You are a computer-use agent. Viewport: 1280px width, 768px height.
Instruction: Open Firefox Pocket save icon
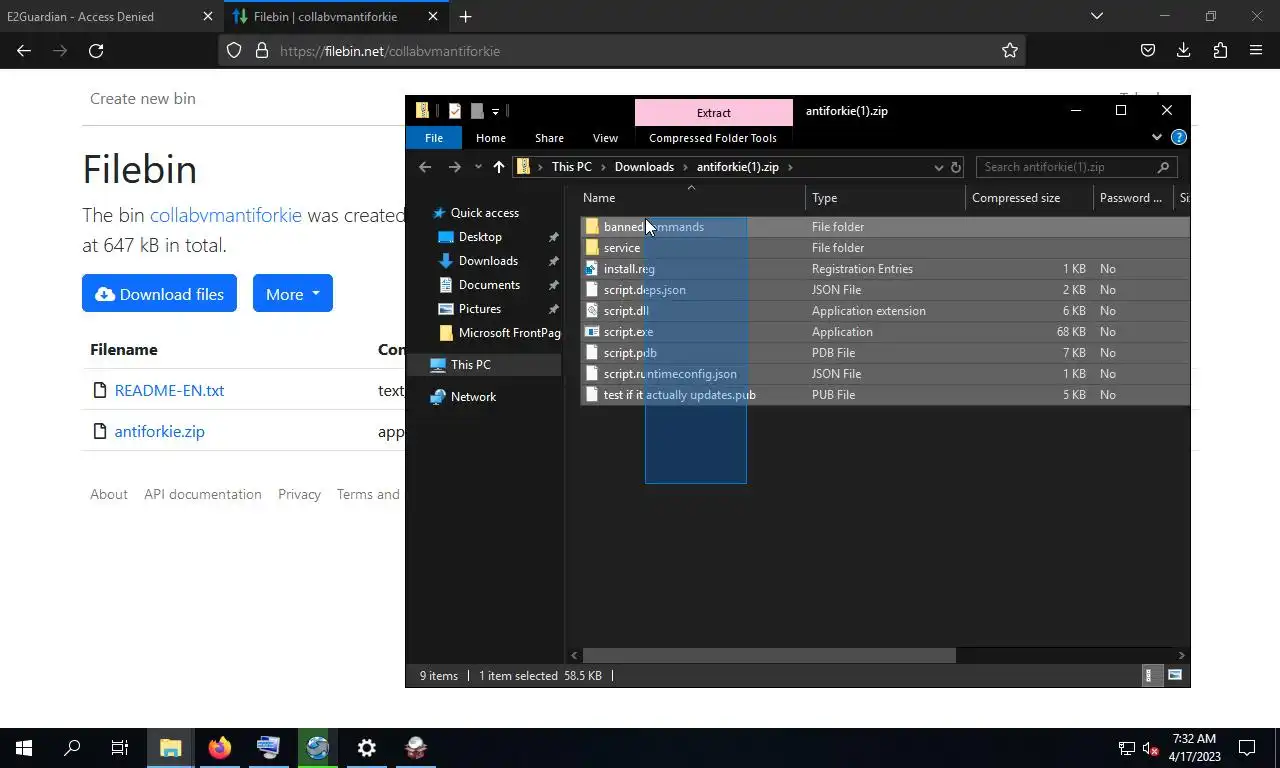1148,50
